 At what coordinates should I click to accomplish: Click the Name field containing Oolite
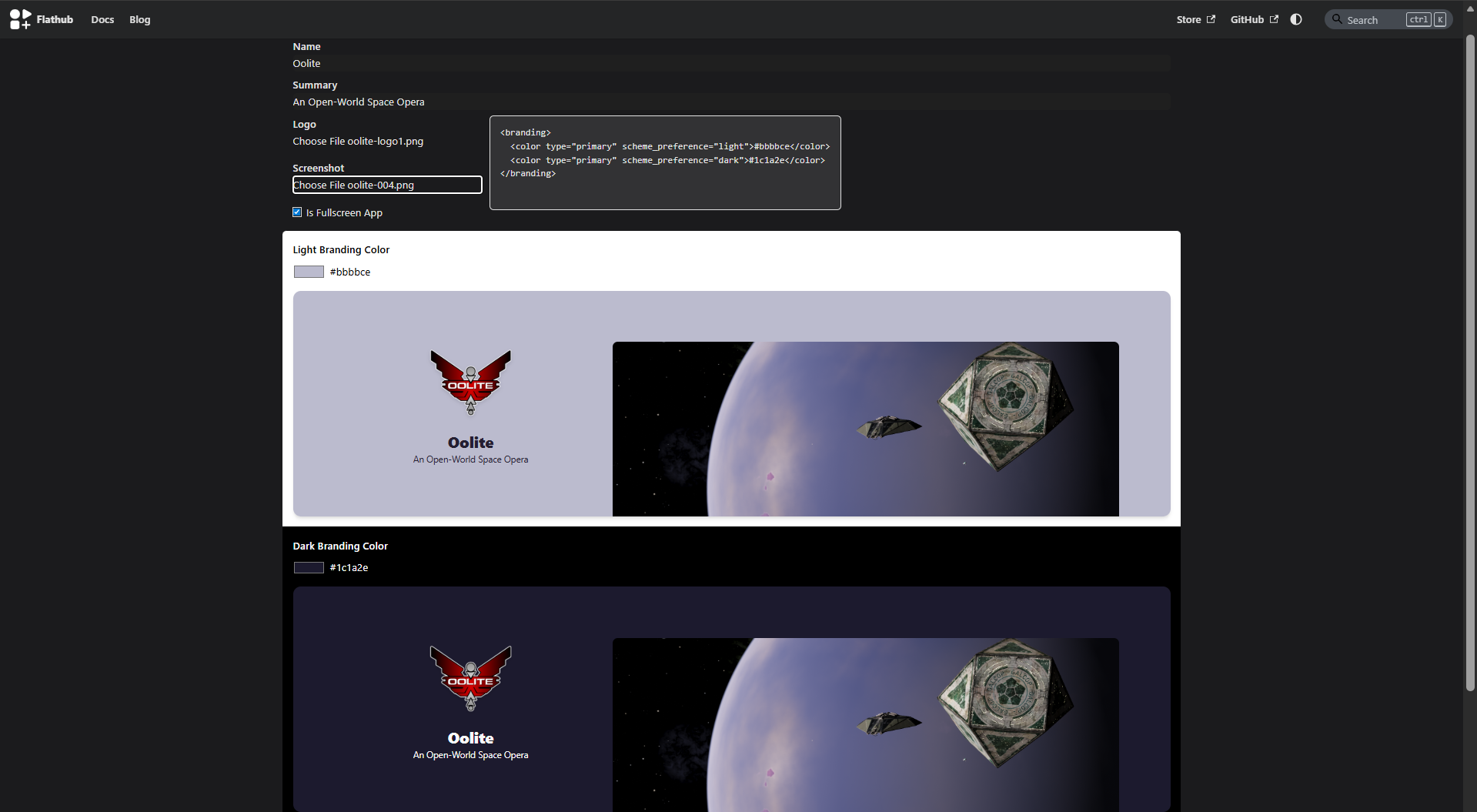coord(731,64)
